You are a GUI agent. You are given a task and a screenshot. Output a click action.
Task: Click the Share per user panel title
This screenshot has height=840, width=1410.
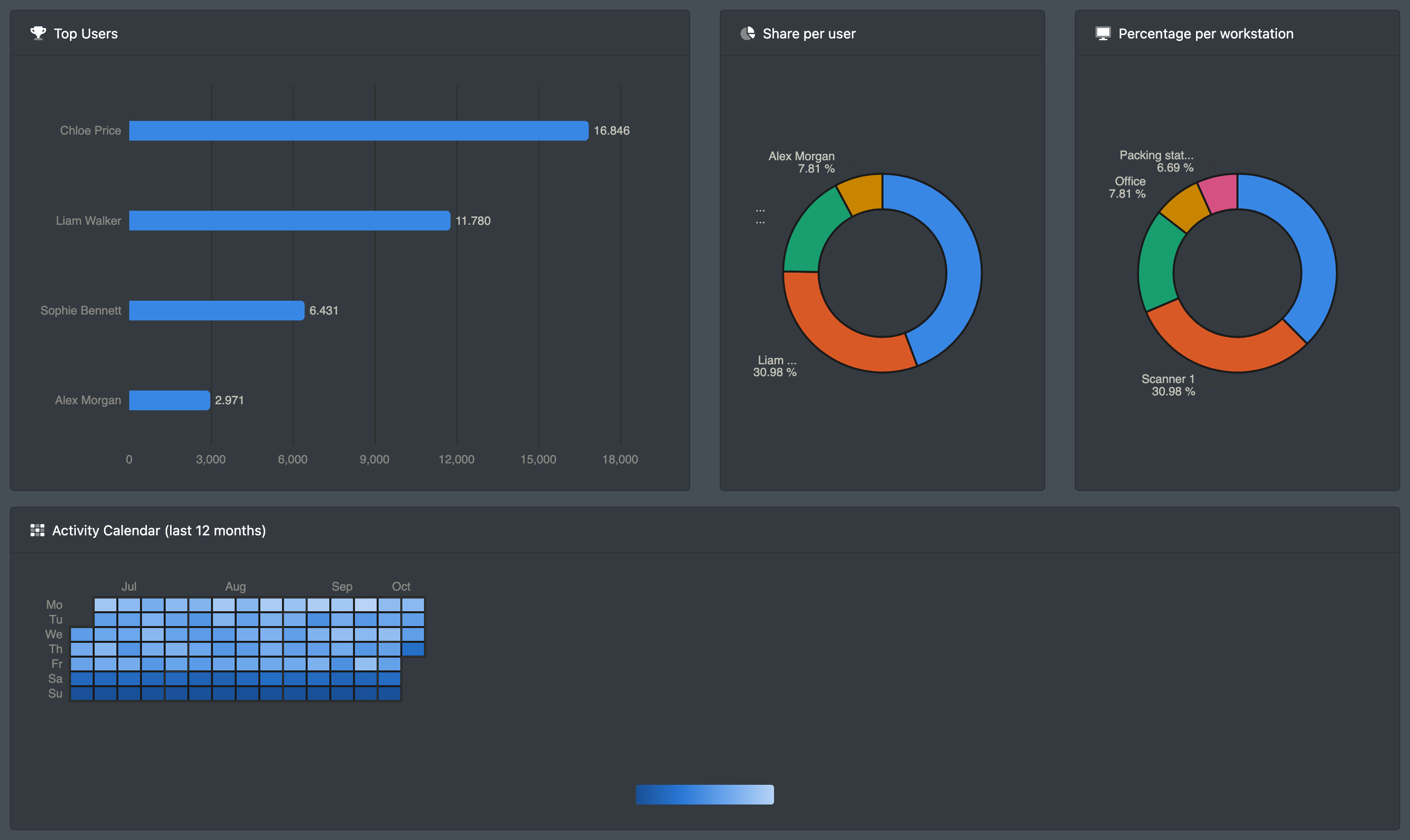[x=810, y=34]
